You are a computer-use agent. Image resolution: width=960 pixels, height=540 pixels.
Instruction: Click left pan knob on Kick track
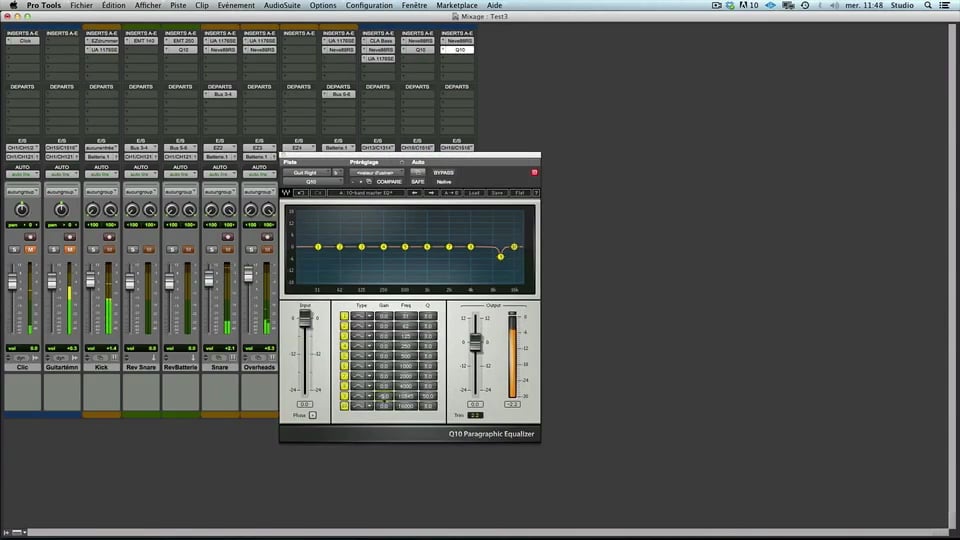93,211
